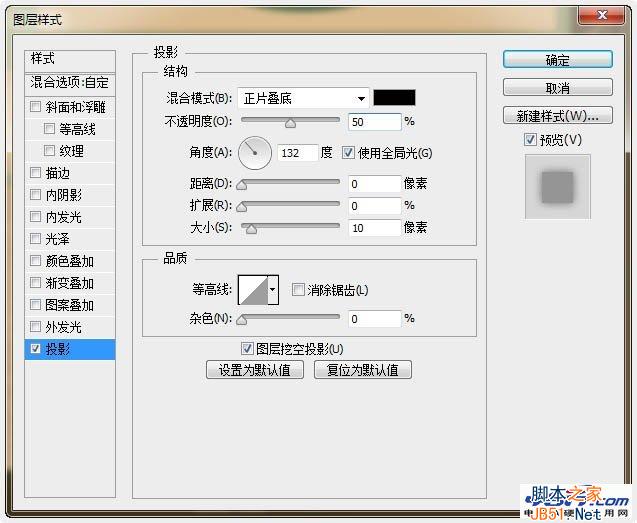
Task: Select the 样式 list header
Action: pos(70,60)
